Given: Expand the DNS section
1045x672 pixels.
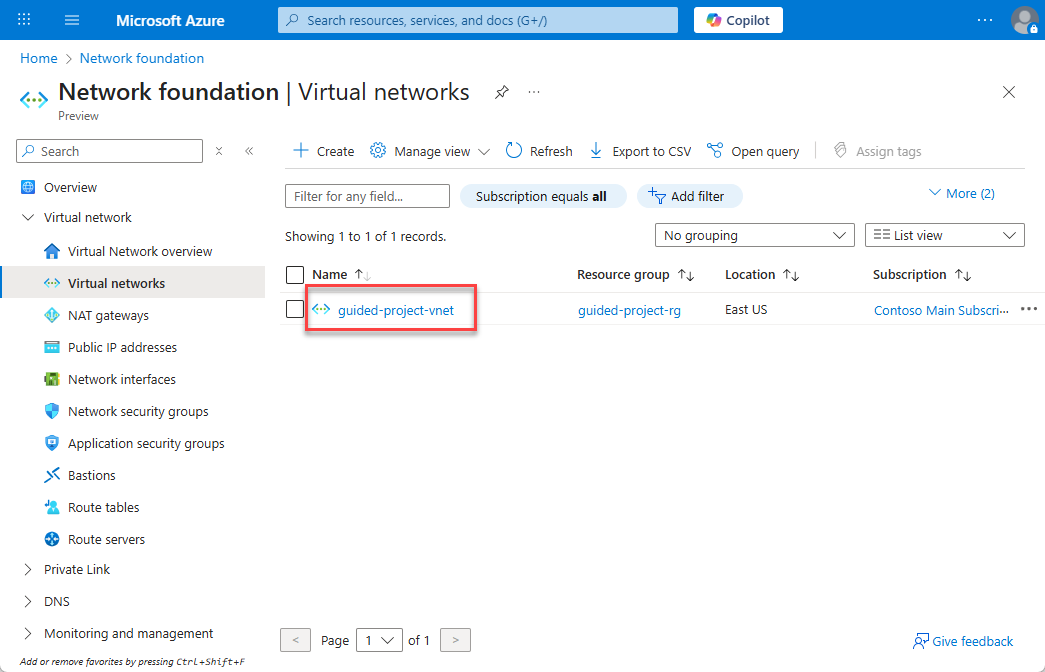Looking at the screenshot, I should click(28, 601).
